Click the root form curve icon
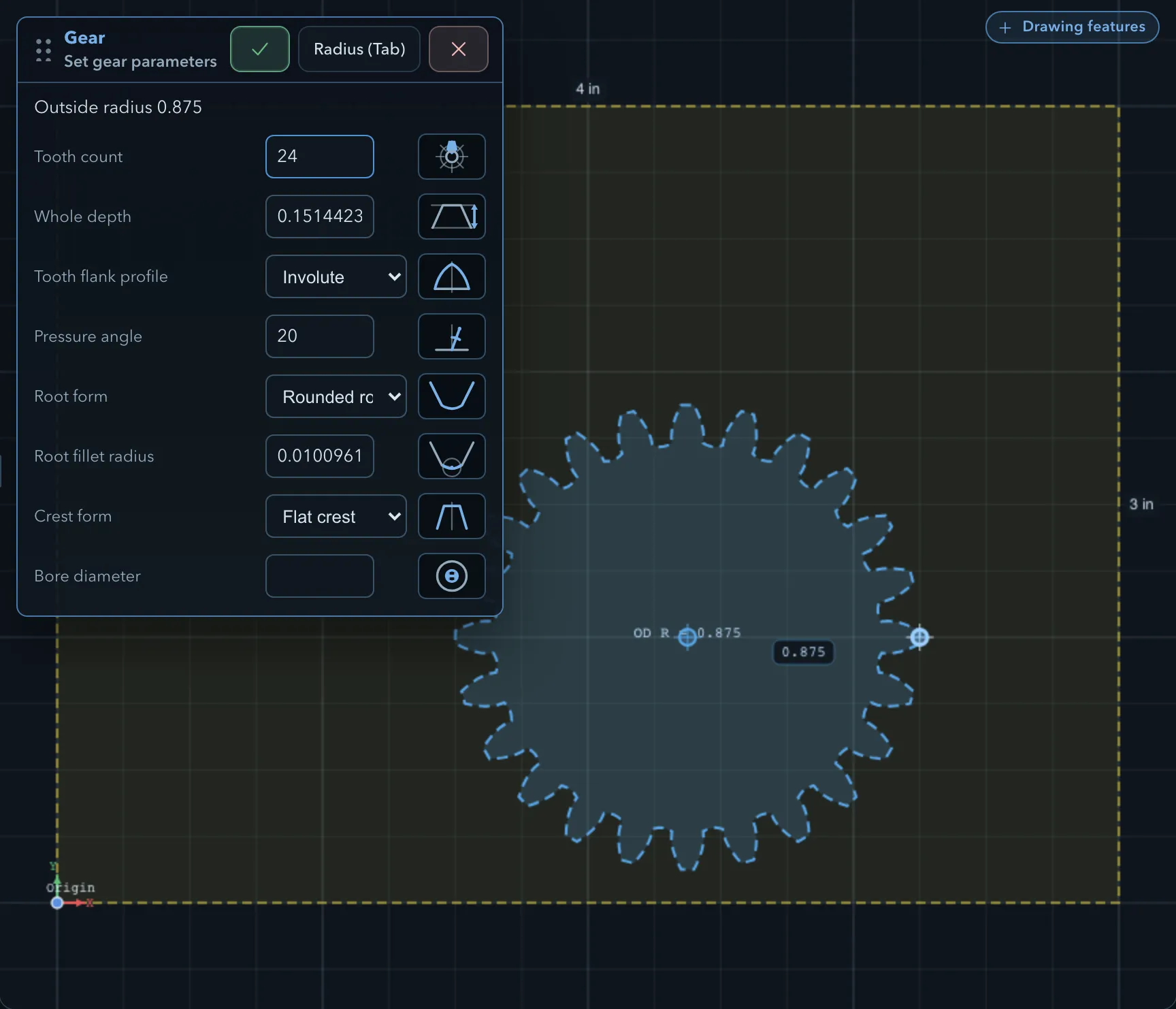Image resolution: width=1176 pixels, height=1009 pixels. coord(451,396)
